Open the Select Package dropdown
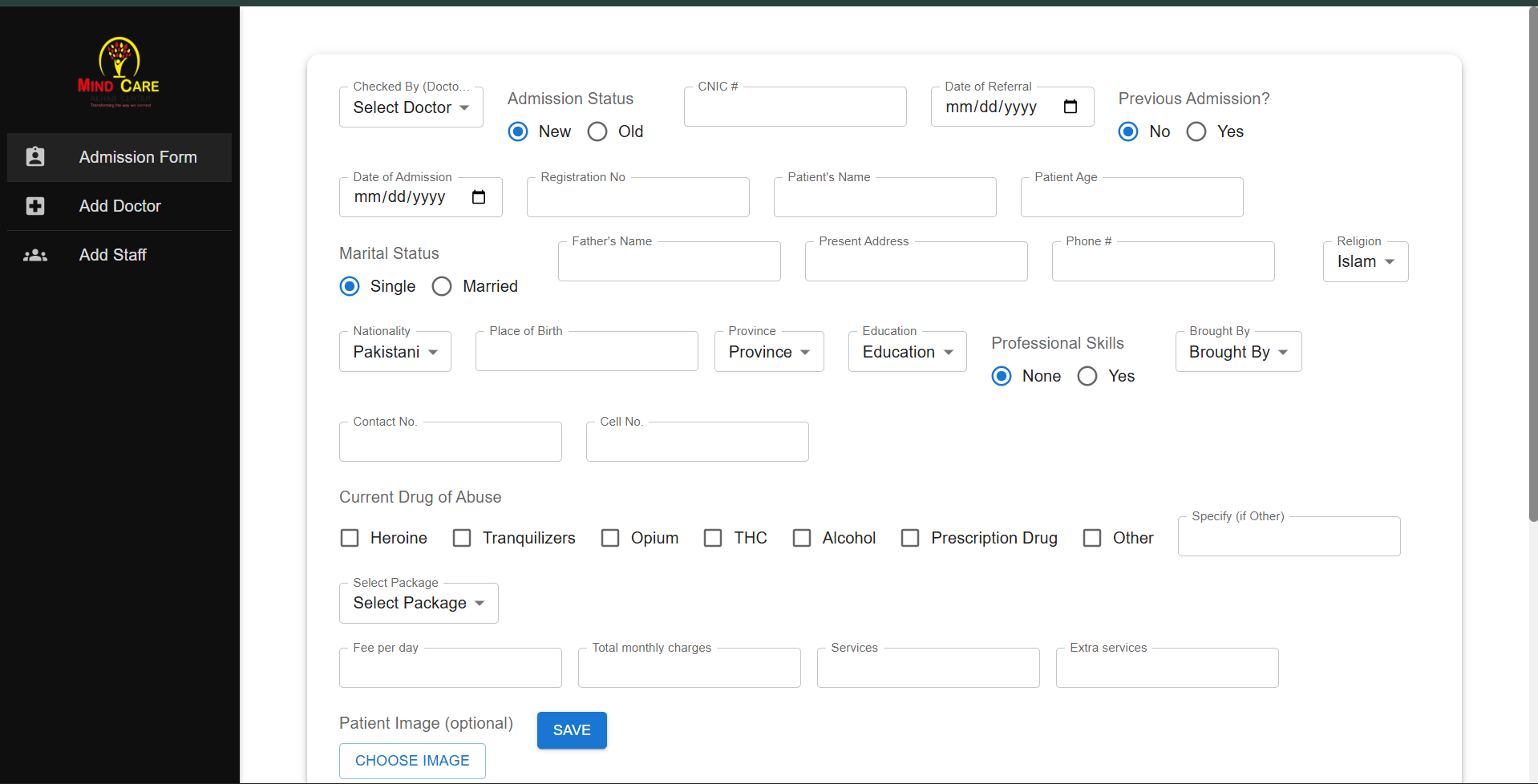Viewport: 1538px width, 784px height. (419, 603)
